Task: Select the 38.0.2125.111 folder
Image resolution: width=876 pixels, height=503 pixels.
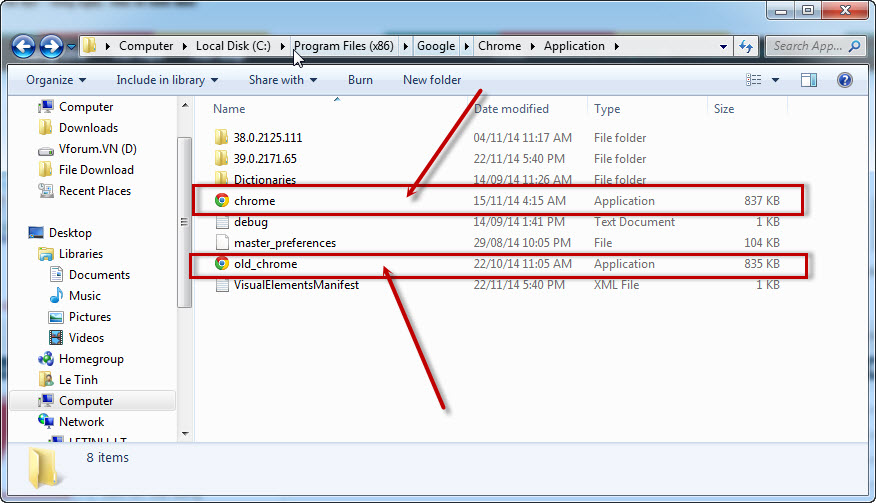Action: click(x=268, y=137)
